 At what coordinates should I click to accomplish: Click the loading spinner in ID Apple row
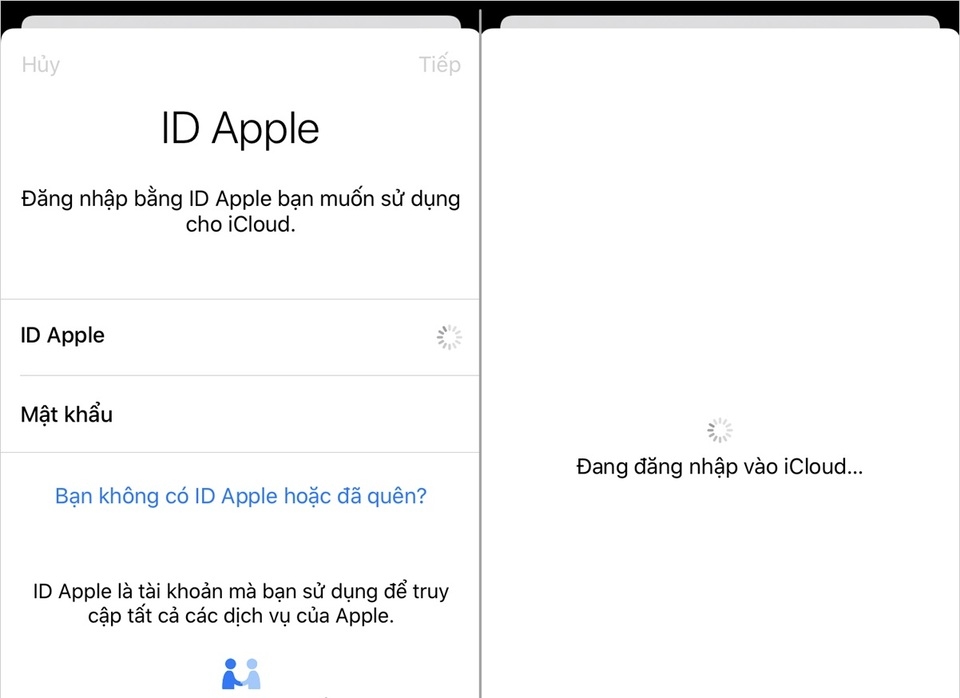(449, 337)
